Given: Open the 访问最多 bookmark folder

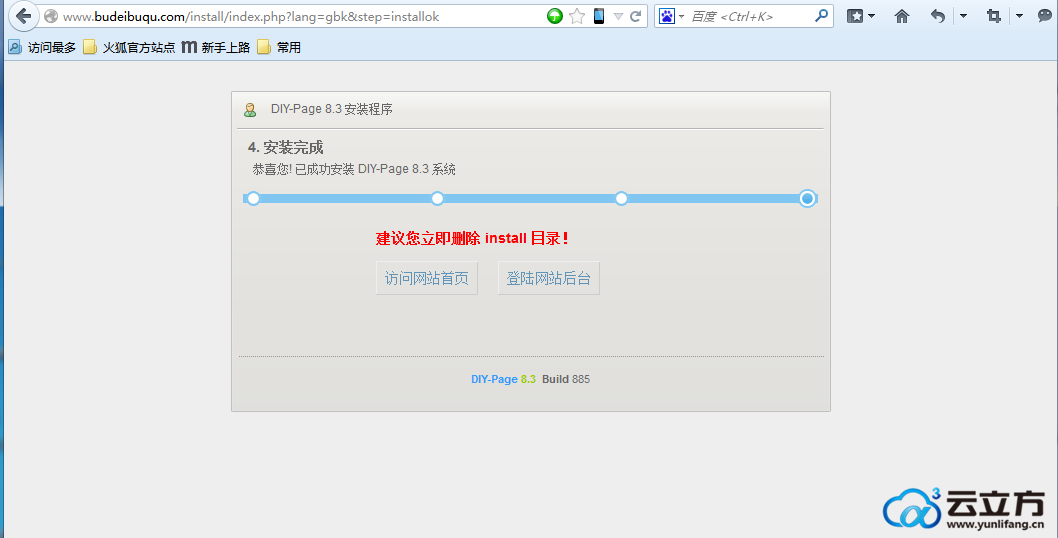Looking at the screenshot, I should pos(42,47).
